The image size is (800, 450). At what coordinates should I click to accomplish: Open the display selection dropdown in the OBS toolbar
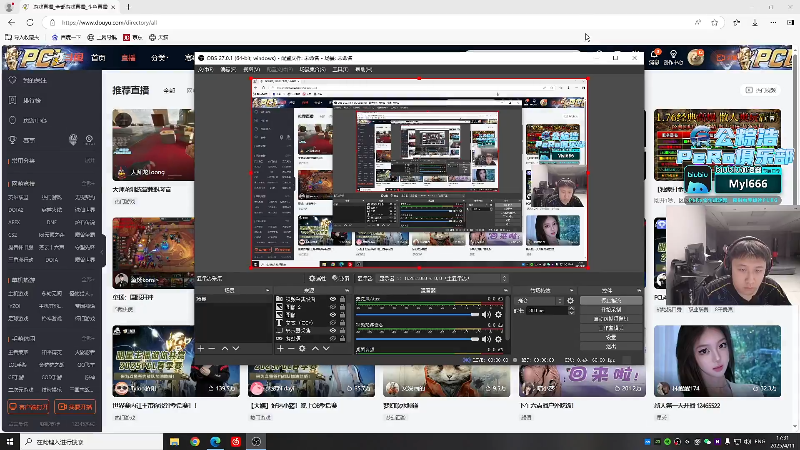click(x=442, y=279)
